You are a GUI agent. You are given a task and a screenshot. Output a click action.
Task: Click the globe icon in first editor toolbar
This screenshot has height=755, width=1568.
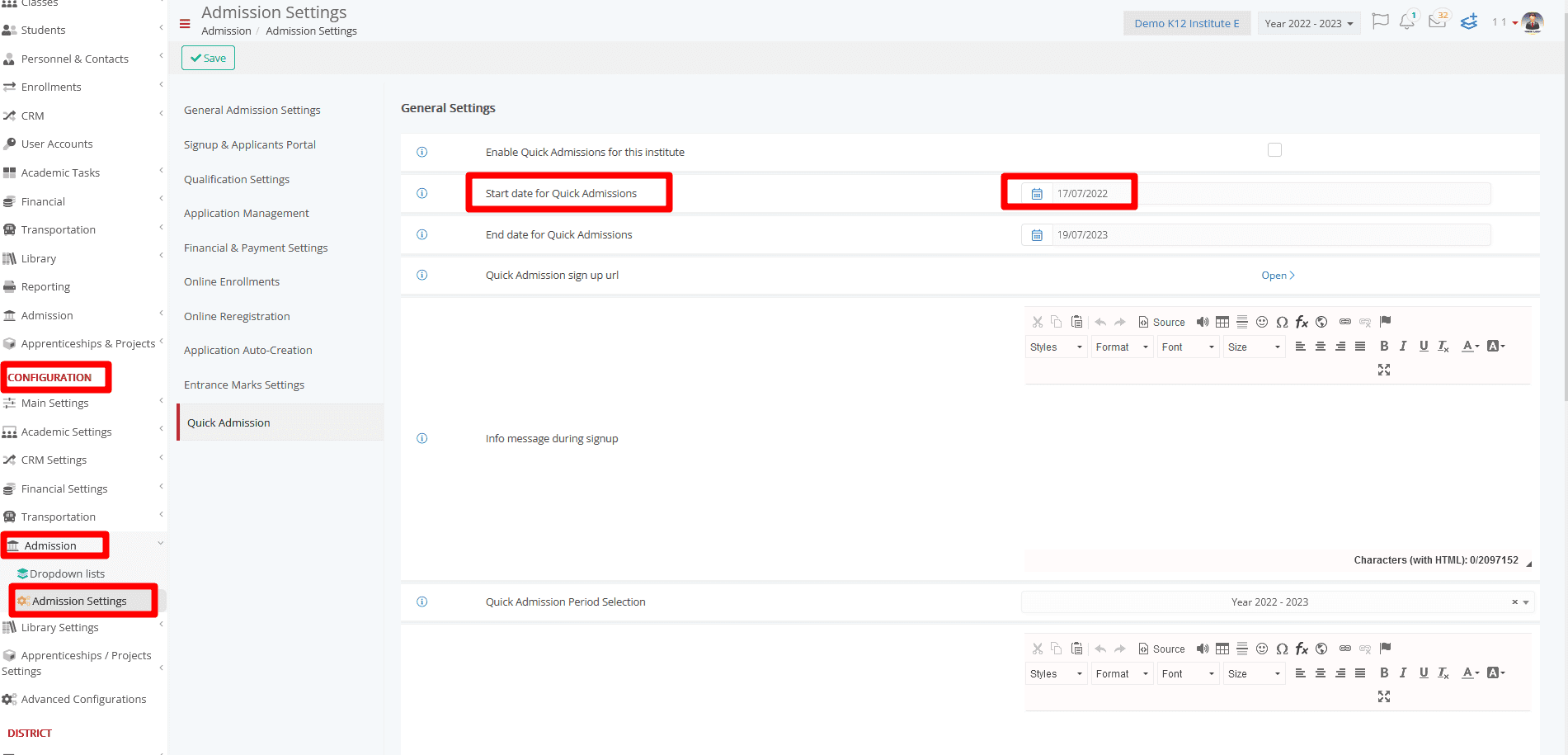(1321, 322)
